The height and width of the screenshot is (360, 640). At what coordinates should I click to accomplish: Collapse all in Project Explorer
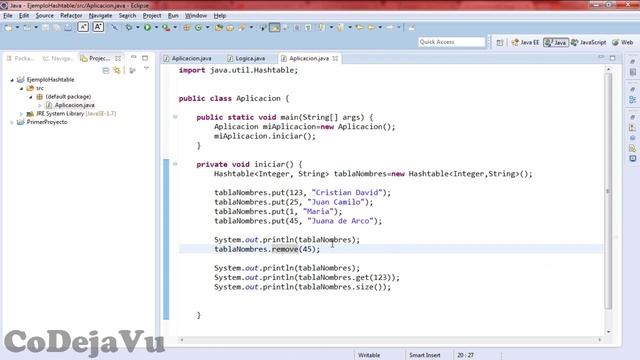point(106,70)
